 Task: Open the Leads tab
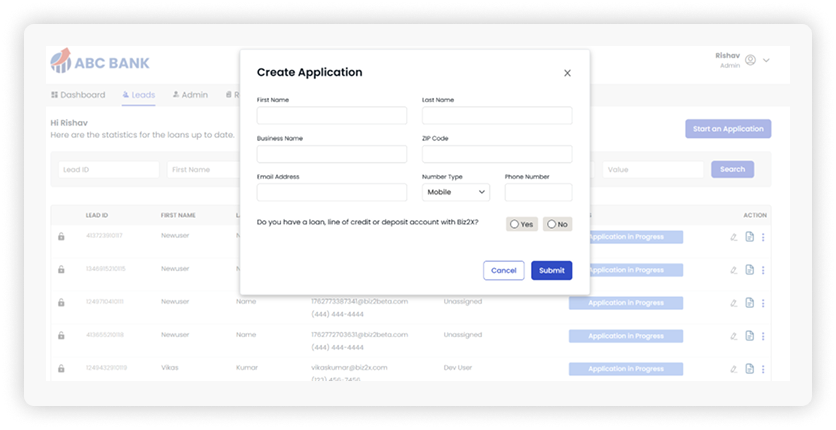138,95
